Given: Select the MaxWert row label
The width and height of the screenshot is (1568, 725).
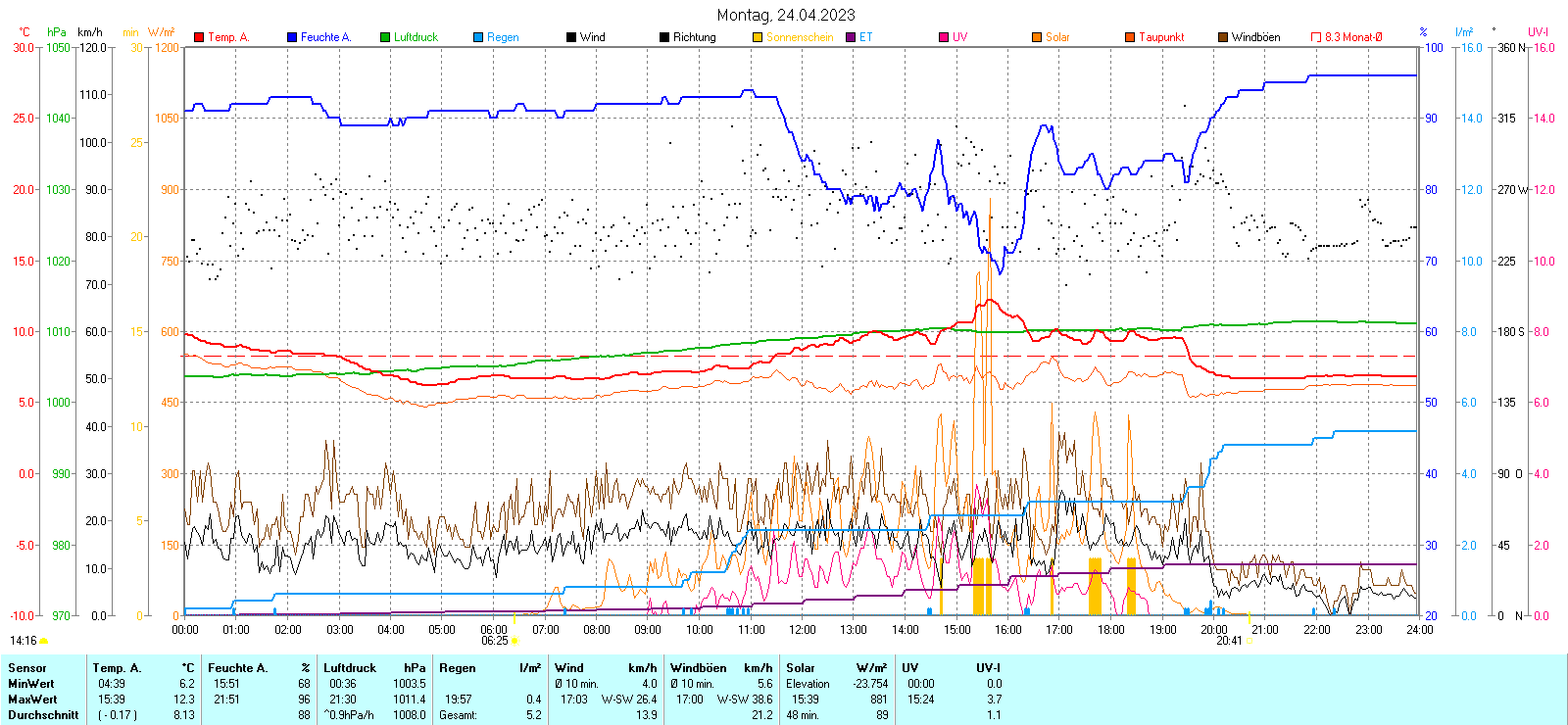Looking at the screenshot, I should [x=32, y=700].
